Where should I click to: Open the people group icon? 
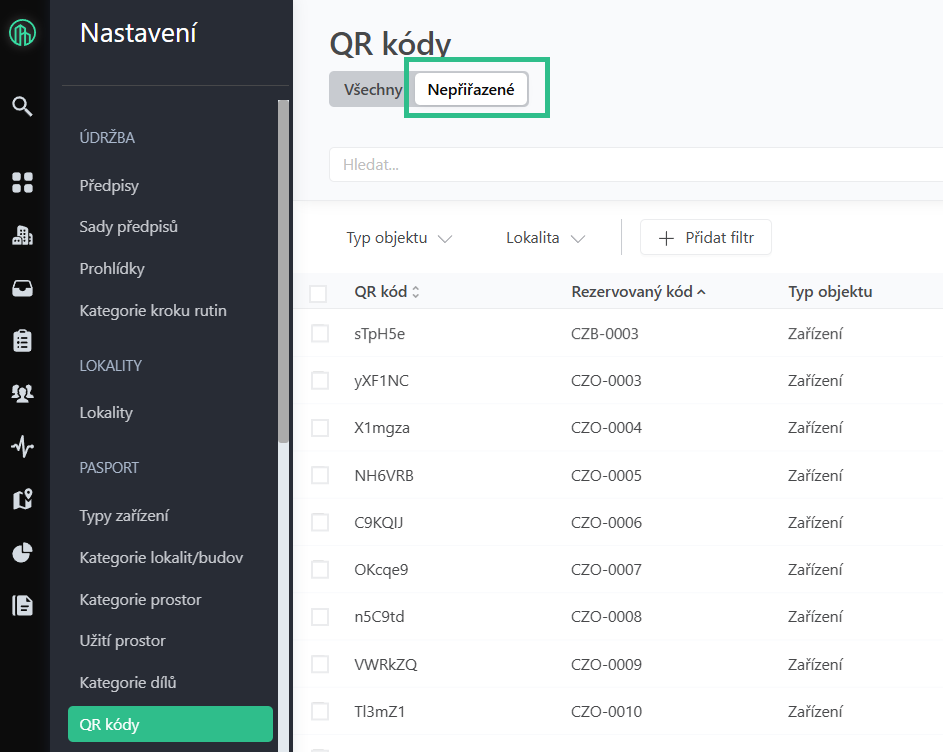(x=22, y=393)
